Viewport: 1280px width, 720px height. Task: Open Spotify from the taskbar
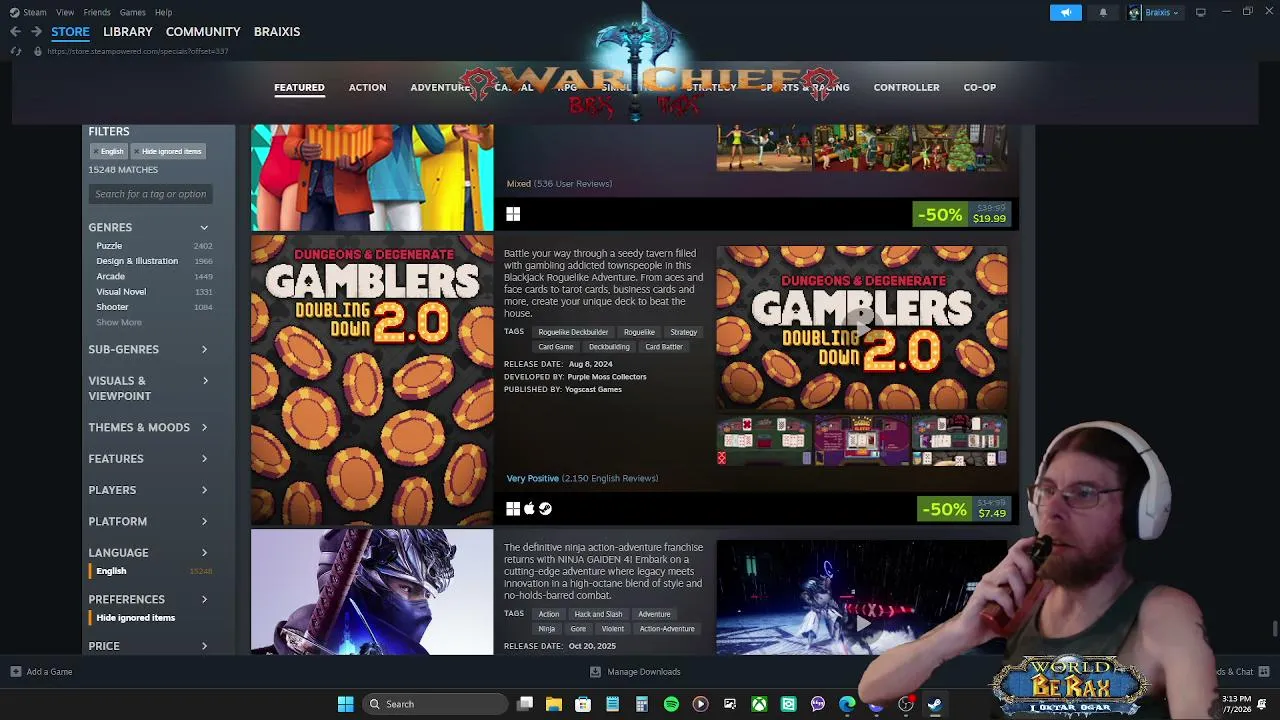671,704
